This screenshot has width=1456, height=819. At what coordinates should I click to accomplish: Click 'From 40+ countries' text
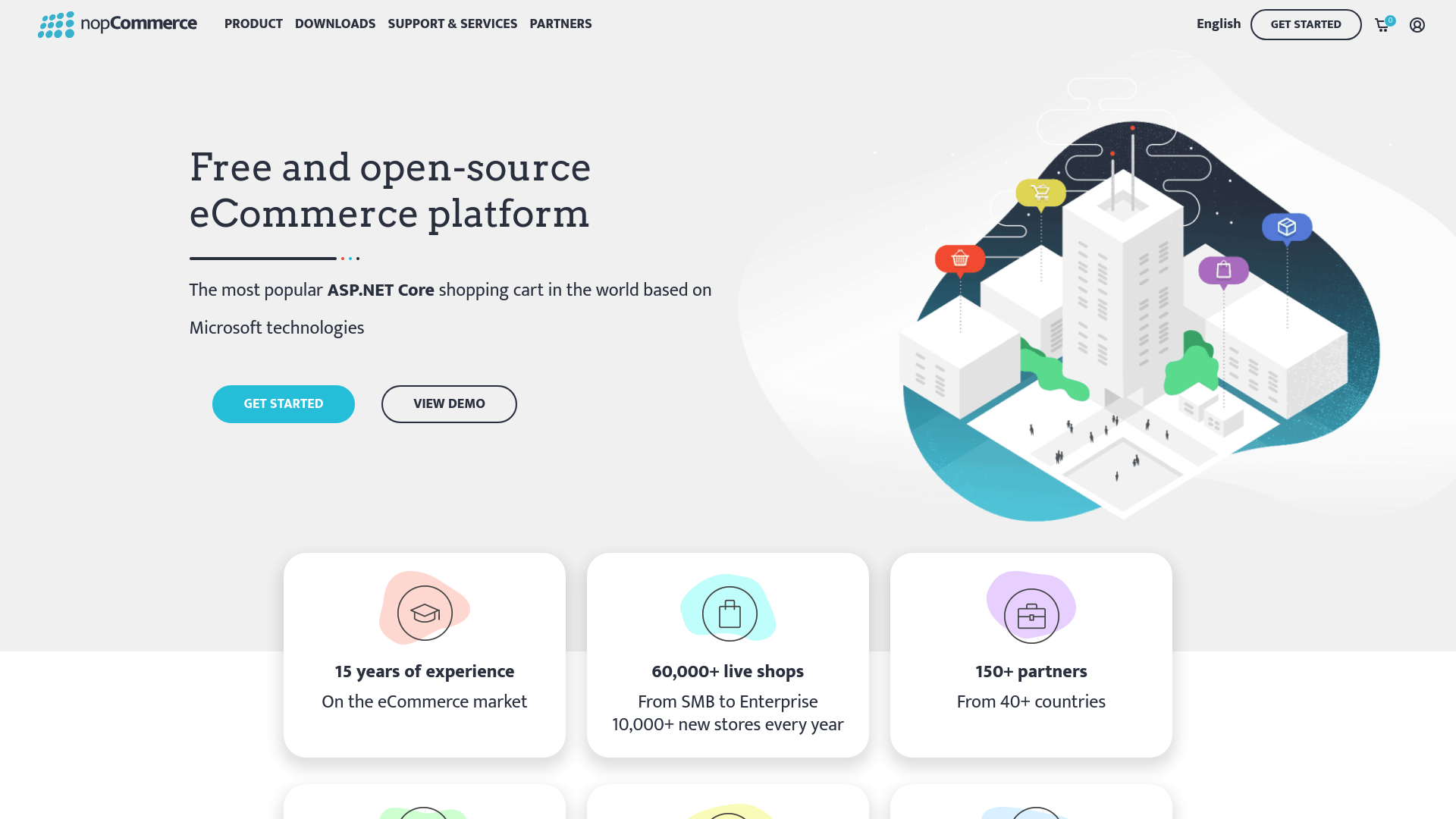[x=1031, y=702]
